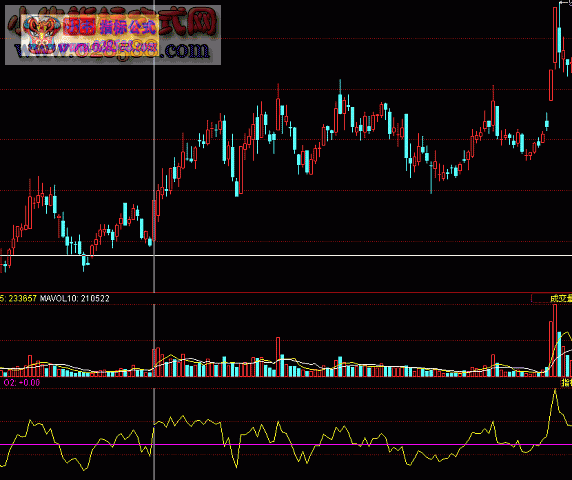Viewport: 572px width, 480px height.
Task: Click the partially visible 指标 label at right
Action: [x=567, y=382]
